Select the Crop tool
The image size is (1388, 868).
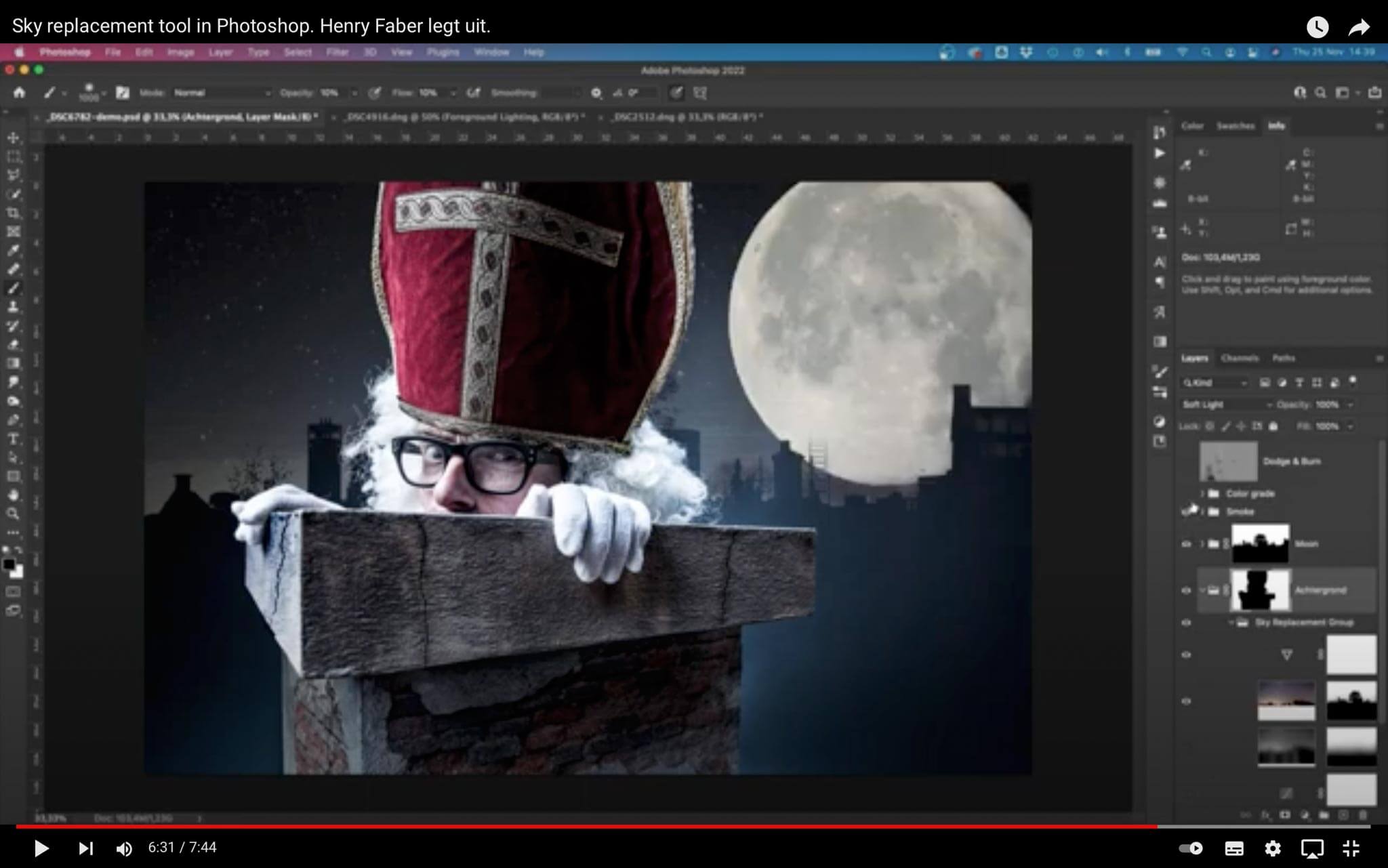pos(13,213)
